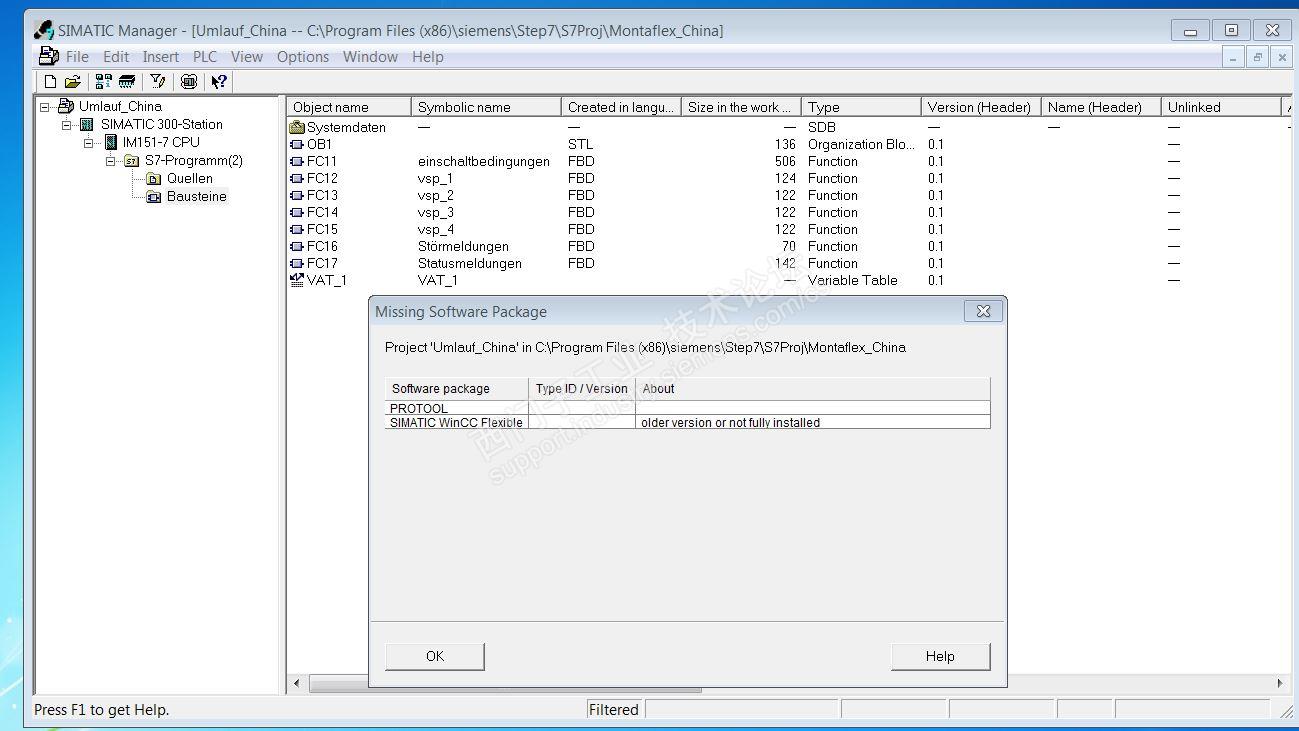Click the STL language cell for OB1

point(580,144)
